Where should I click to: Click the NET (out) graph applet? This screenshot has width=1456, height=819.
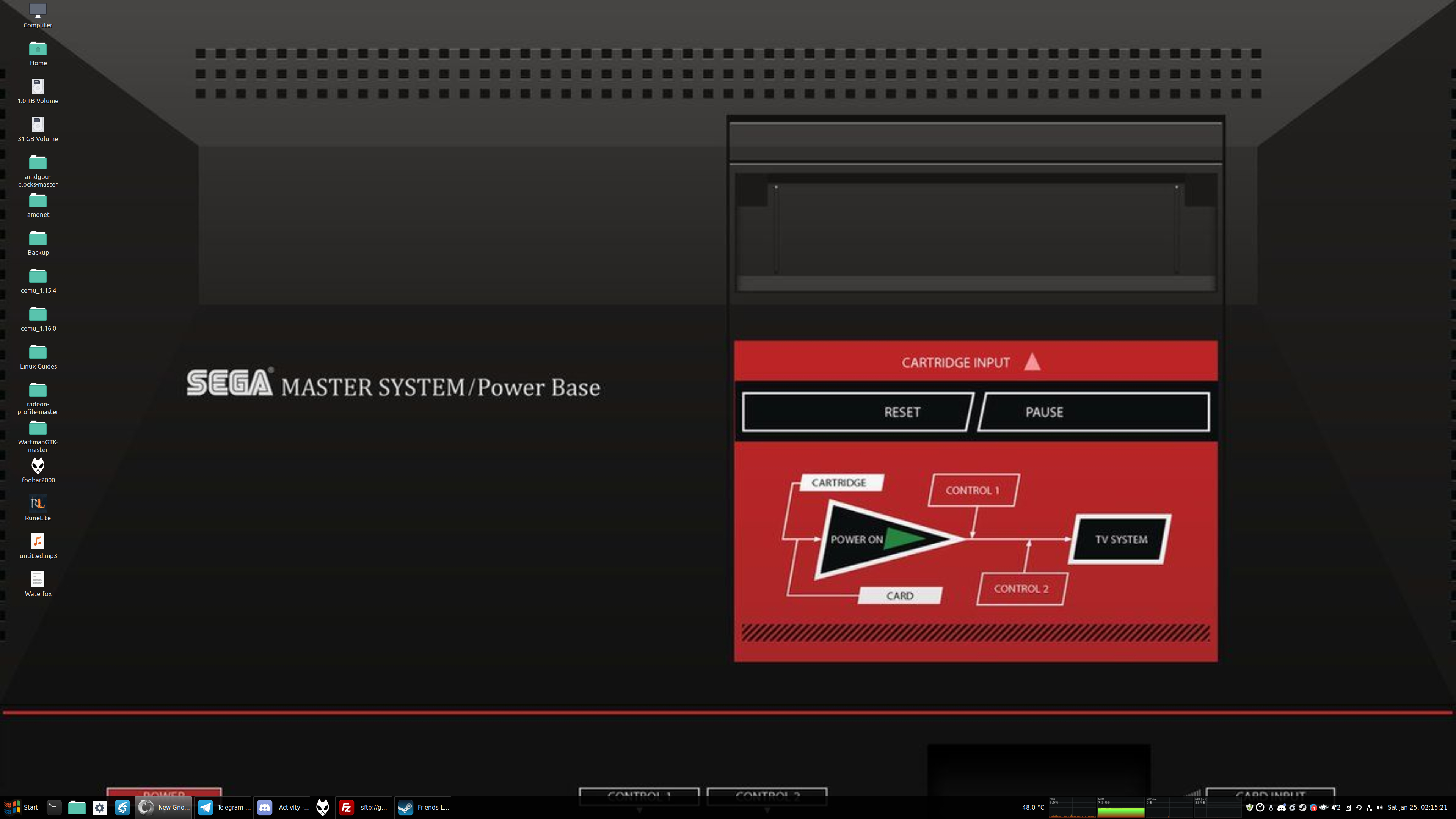point(1218,807)
